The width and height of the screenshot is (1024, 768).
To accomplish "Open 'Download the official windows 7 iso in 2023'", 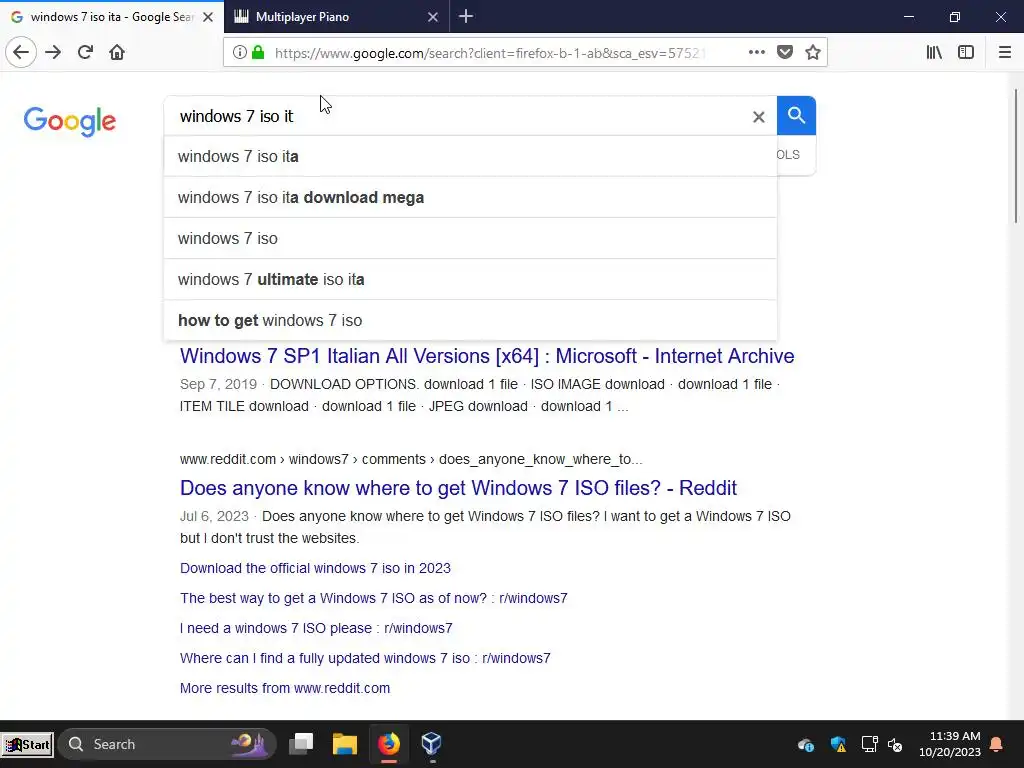I will point(315,568).
